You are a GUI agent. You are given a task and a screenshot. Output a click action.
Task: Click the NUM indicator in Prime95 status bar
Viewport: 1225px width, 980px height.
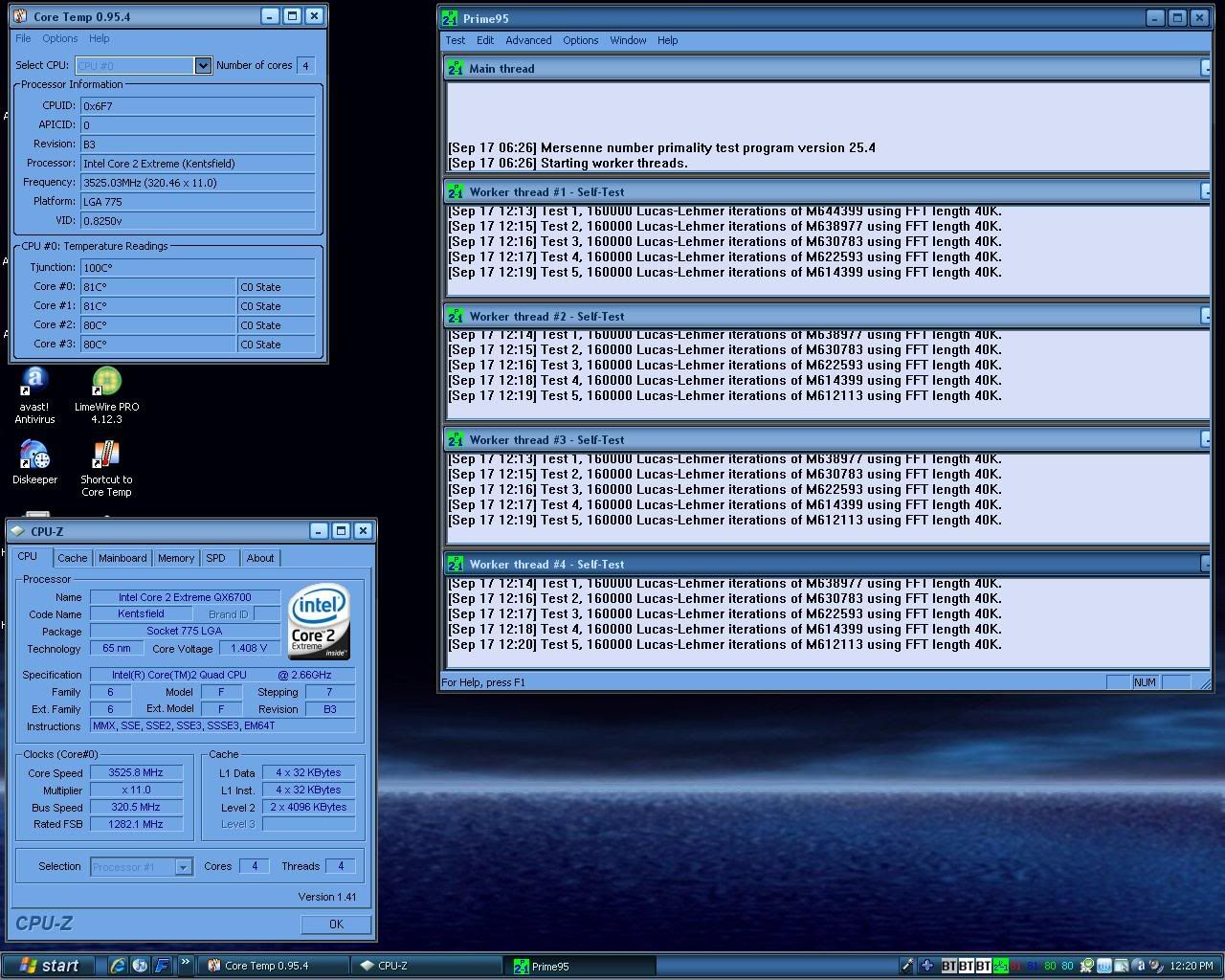click(x=1145, y=682)
